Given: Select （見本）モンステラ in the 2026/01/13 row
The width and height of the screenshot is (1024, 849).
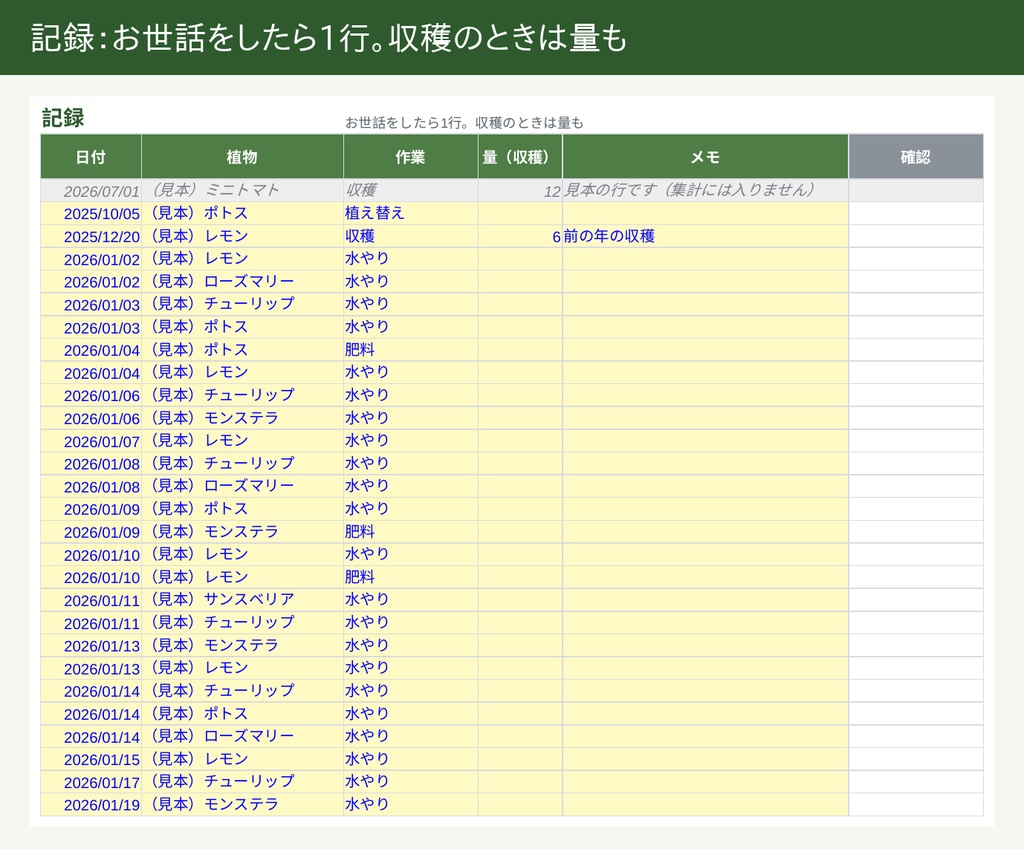Looking at the screenshot, I should (x=242, y=645).
